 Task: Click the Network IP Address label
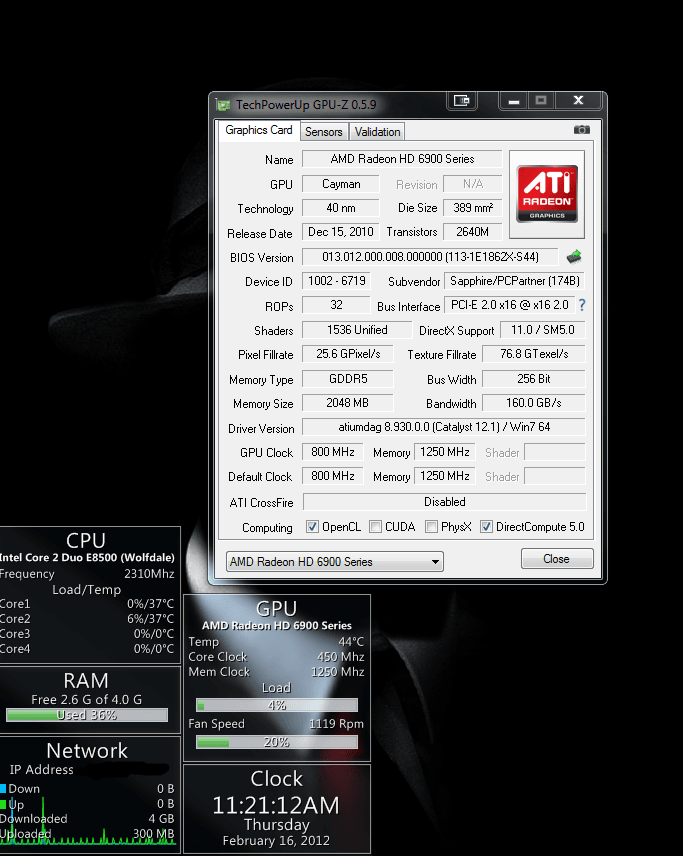coord(41,770)
